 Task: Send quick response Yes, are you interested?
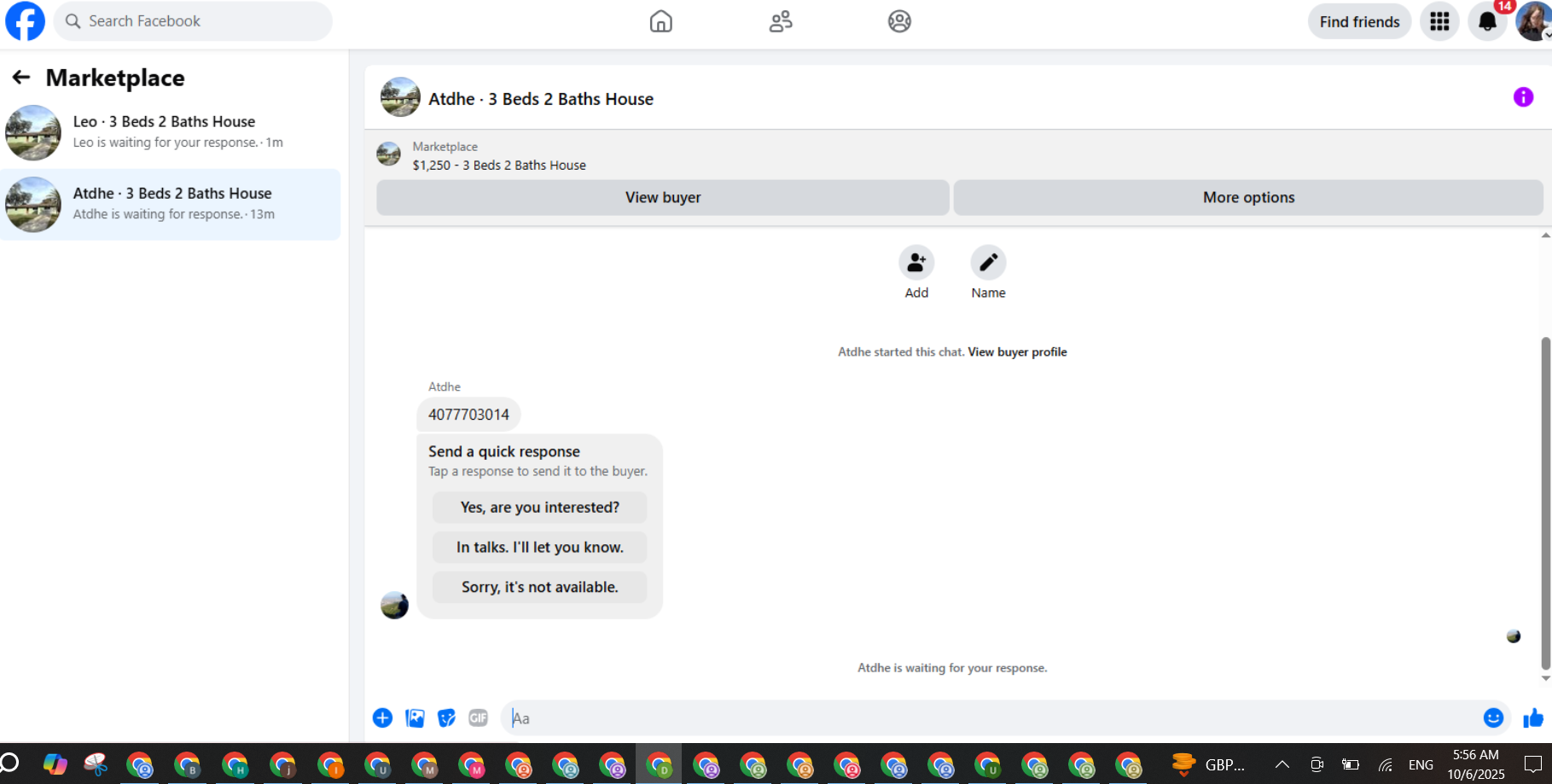[x=539, y=508]
